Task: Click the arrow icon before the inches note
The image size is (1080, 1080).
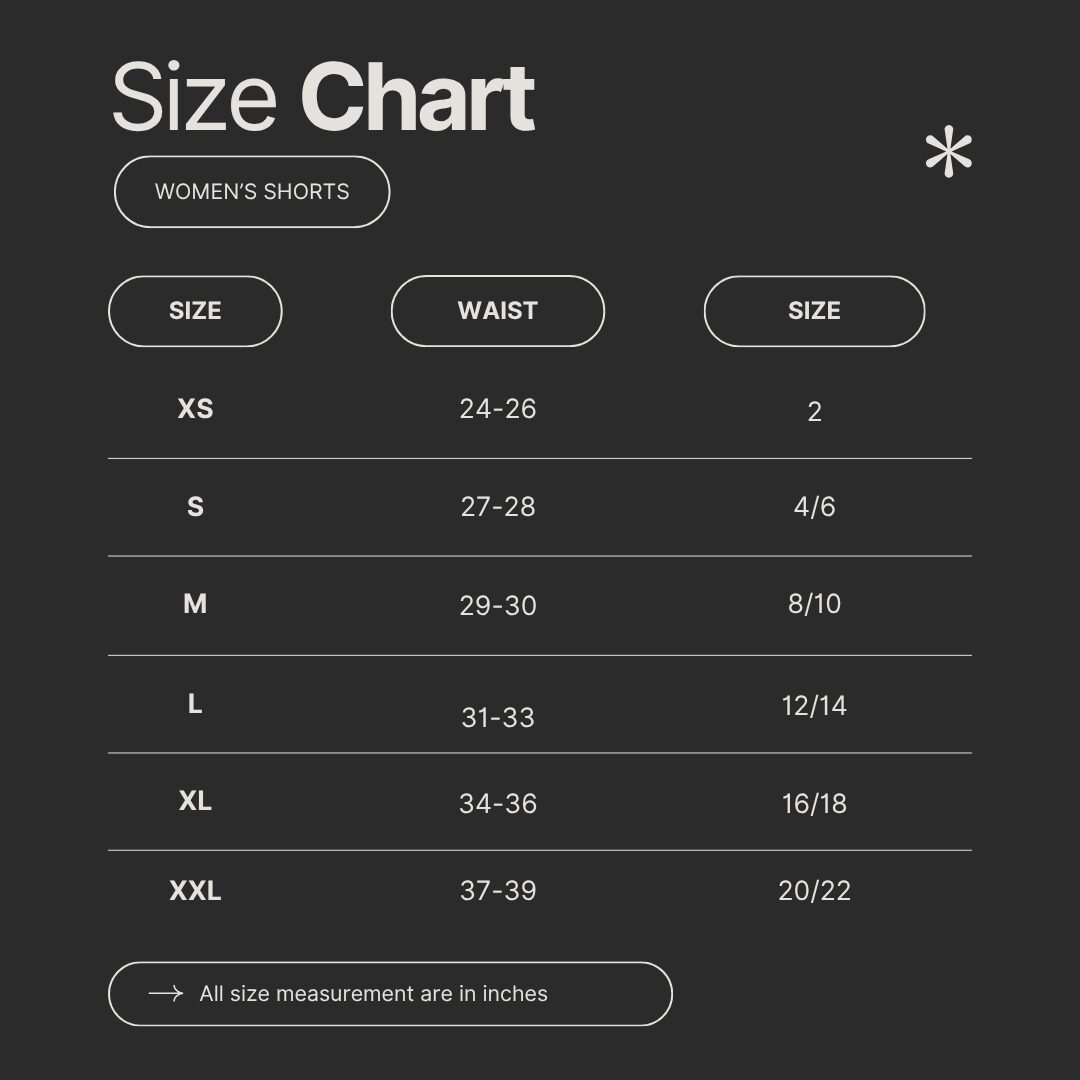Action: [165, 993]
